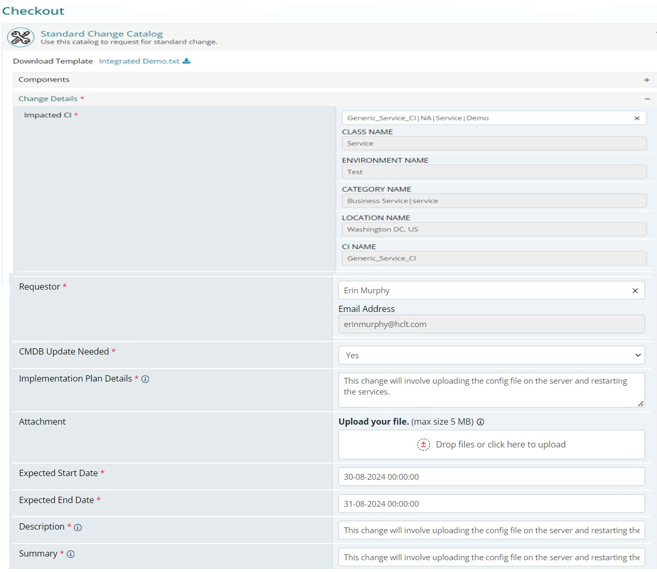Open the Integrated Demo.txt template link
Screen dimensions: 657x572
(x=139, y=61)
